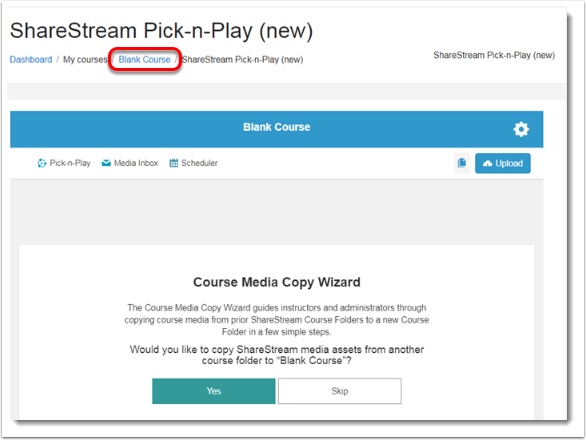
Task: Click the copy document icon beside Upload
Action: click(462, 163)
